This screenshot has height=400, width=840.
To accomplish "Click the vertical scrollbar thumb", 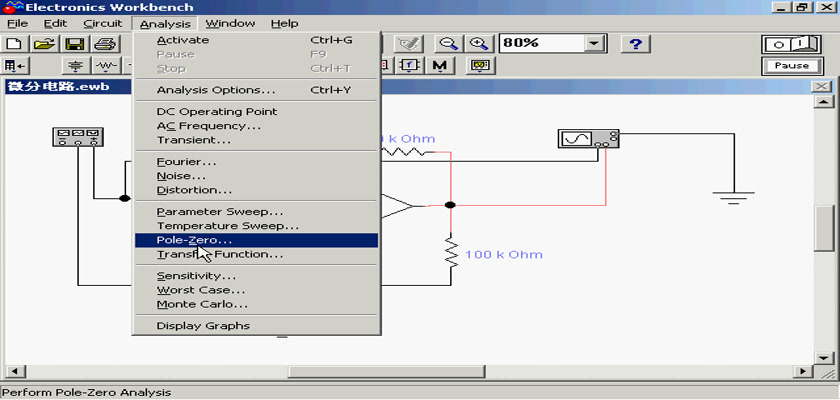I will click(824, 228).
